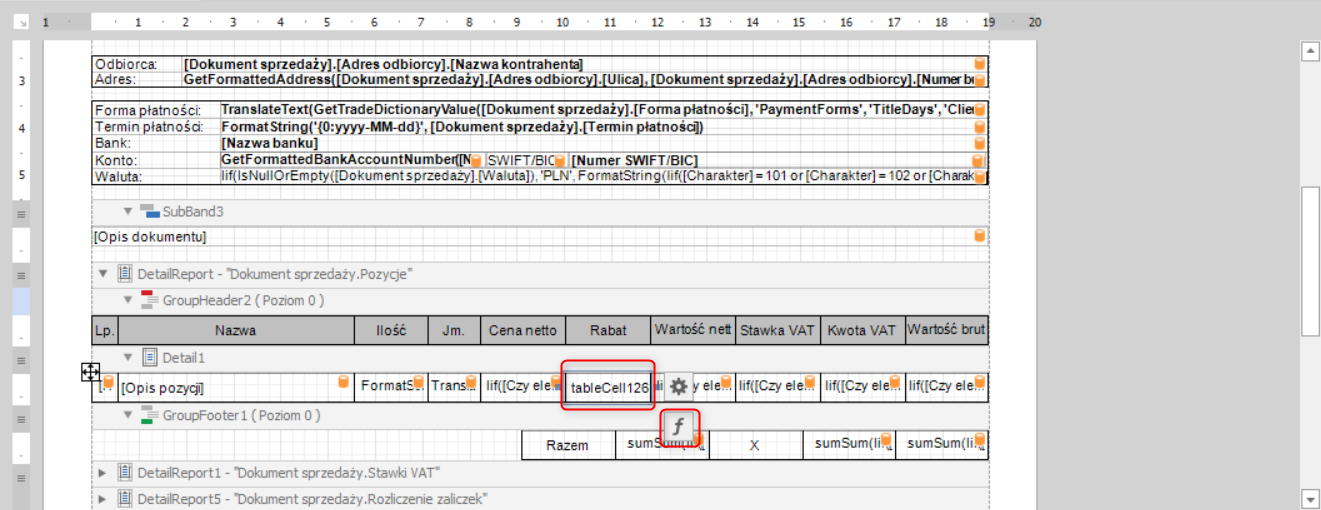Screen dimensions: 1321x510
Task: Collapse the SubBand3 band
Action: coord(128,211)
